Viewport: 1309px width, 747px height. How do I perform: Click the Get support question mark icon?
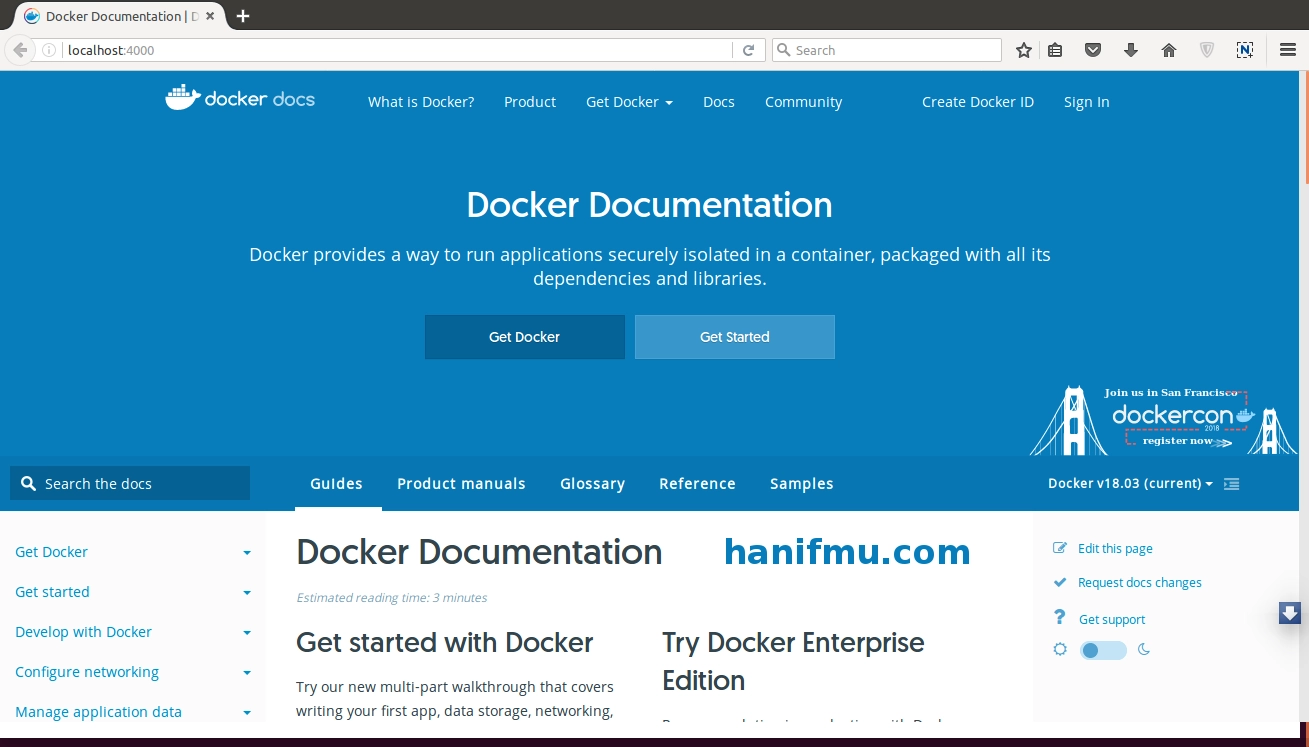1060,618
